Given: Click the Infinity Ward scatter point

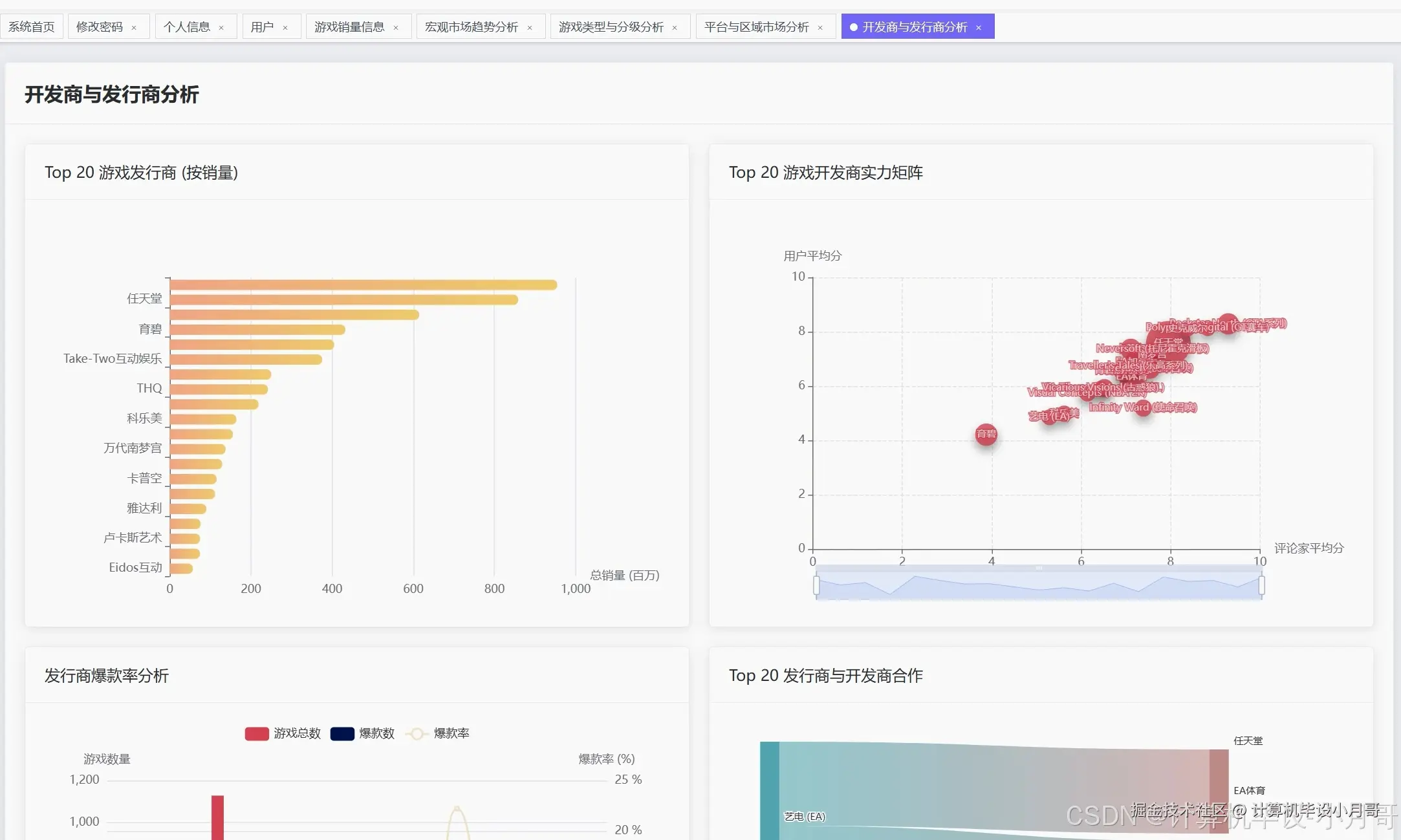Looking at the screenshot, I should [x=1143, y=407].
